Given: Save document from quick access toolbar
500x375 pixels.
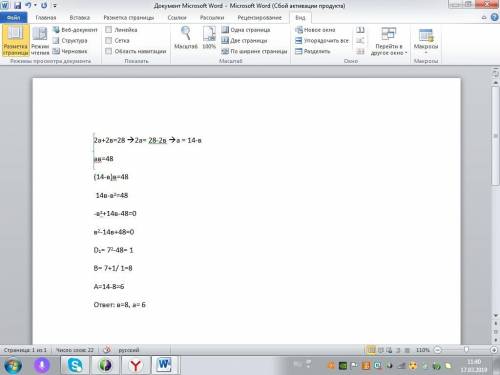Looking at the screenshot, I should point(18,5).
